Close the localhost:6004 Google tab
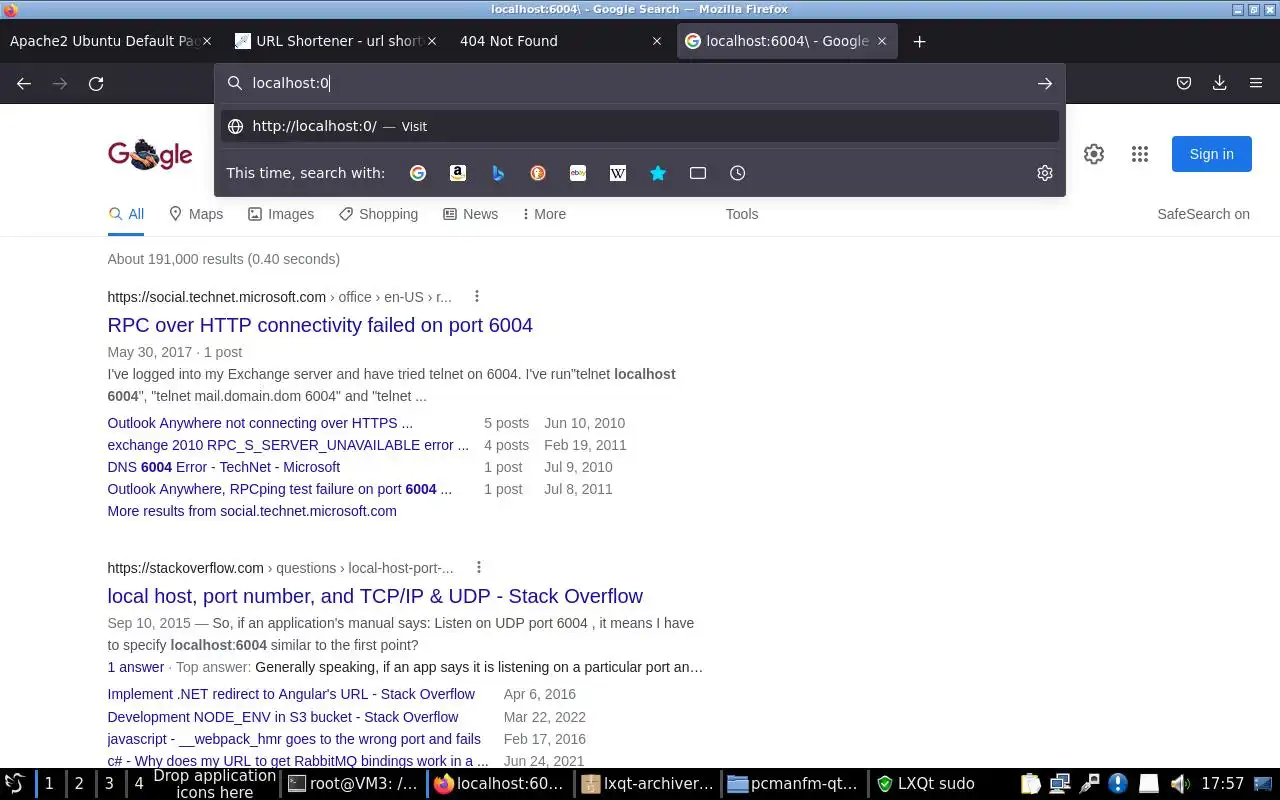 click(882, 41)
